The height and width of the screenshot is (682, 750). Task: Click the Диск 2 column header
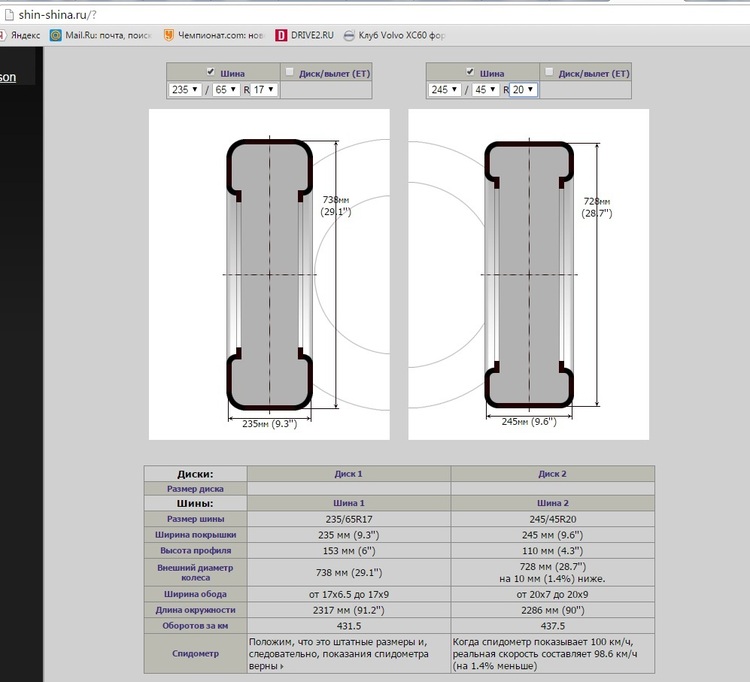pyautogui.click(x=552, y=474)
